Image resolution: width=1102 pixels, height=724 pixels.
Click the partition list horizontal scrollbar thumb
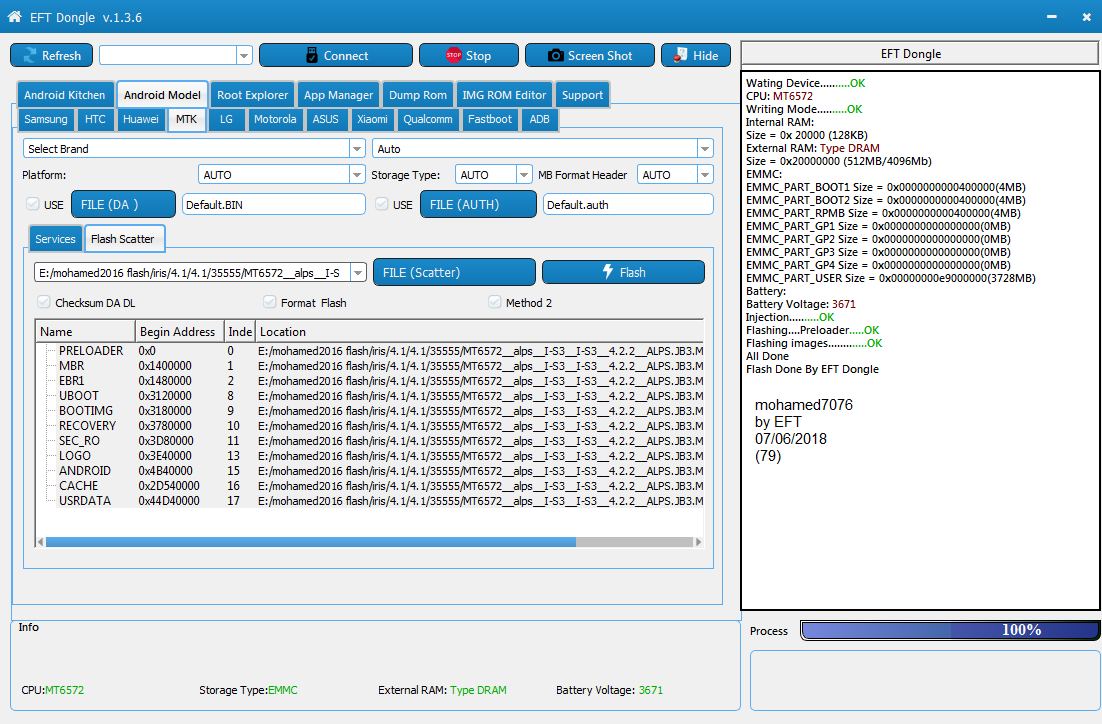[x=311, y=542]
